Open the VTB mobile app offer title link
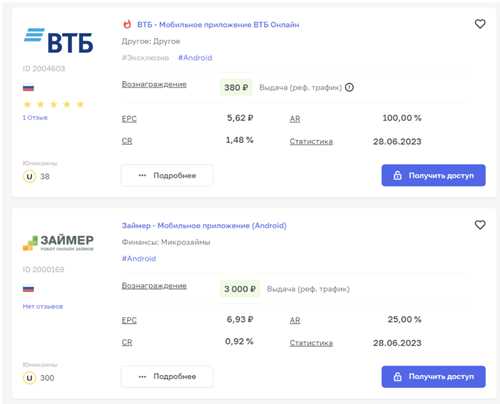This screenshot has height=404, width=500. click(x=218, y=25)
